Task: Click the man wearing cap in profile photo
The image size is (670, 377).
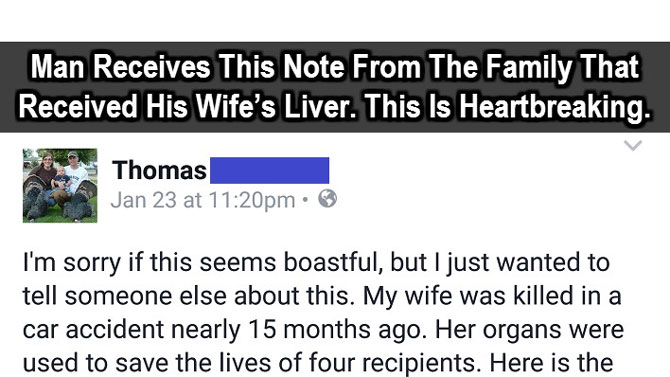Action: (x=76, y=175)
